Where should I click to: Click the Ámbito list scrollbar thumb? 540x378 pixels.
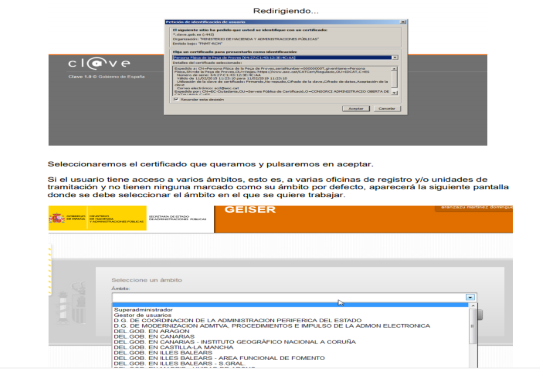[473, 326]
